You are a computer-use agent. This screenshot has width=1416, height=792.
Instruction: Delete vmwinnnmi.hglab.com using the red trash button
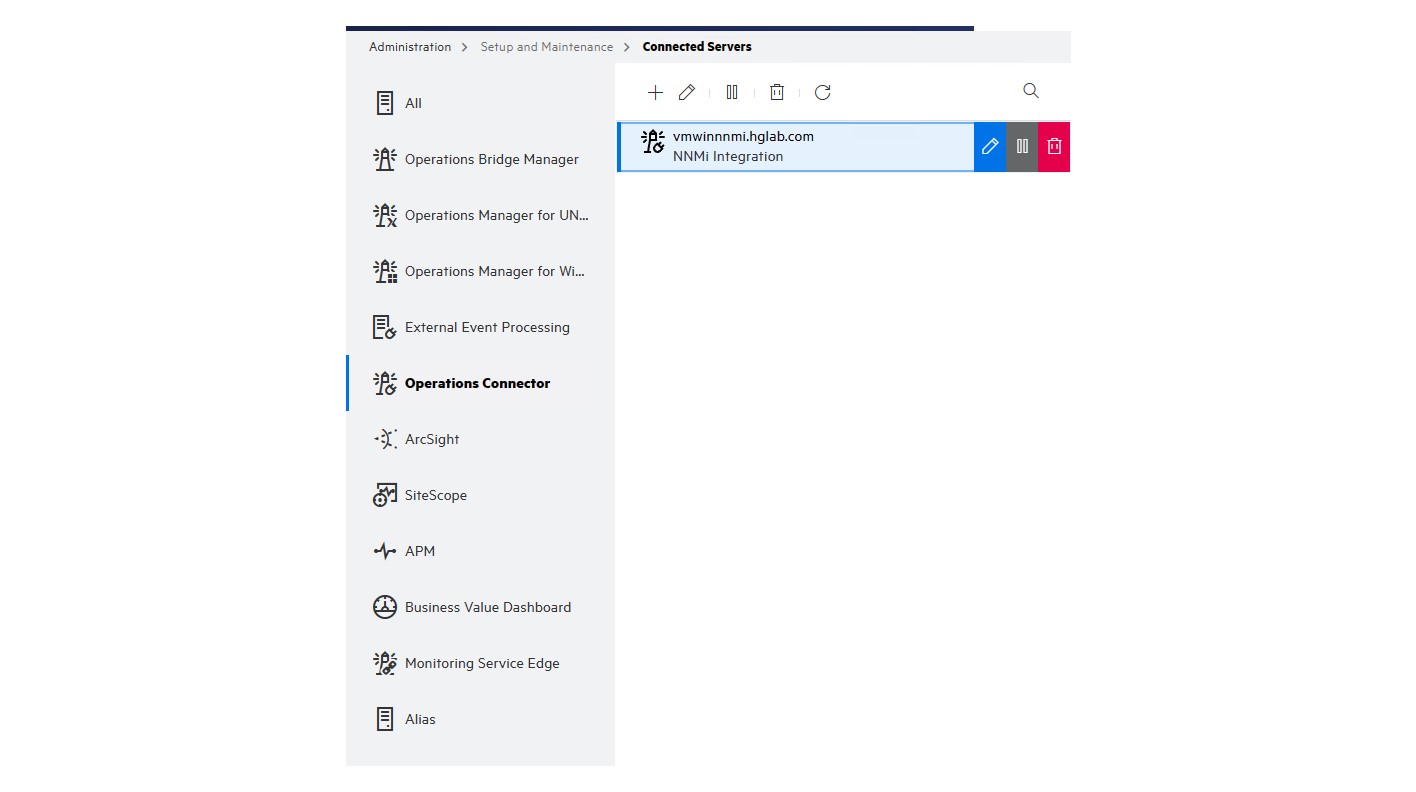(x=1054, y=147)
